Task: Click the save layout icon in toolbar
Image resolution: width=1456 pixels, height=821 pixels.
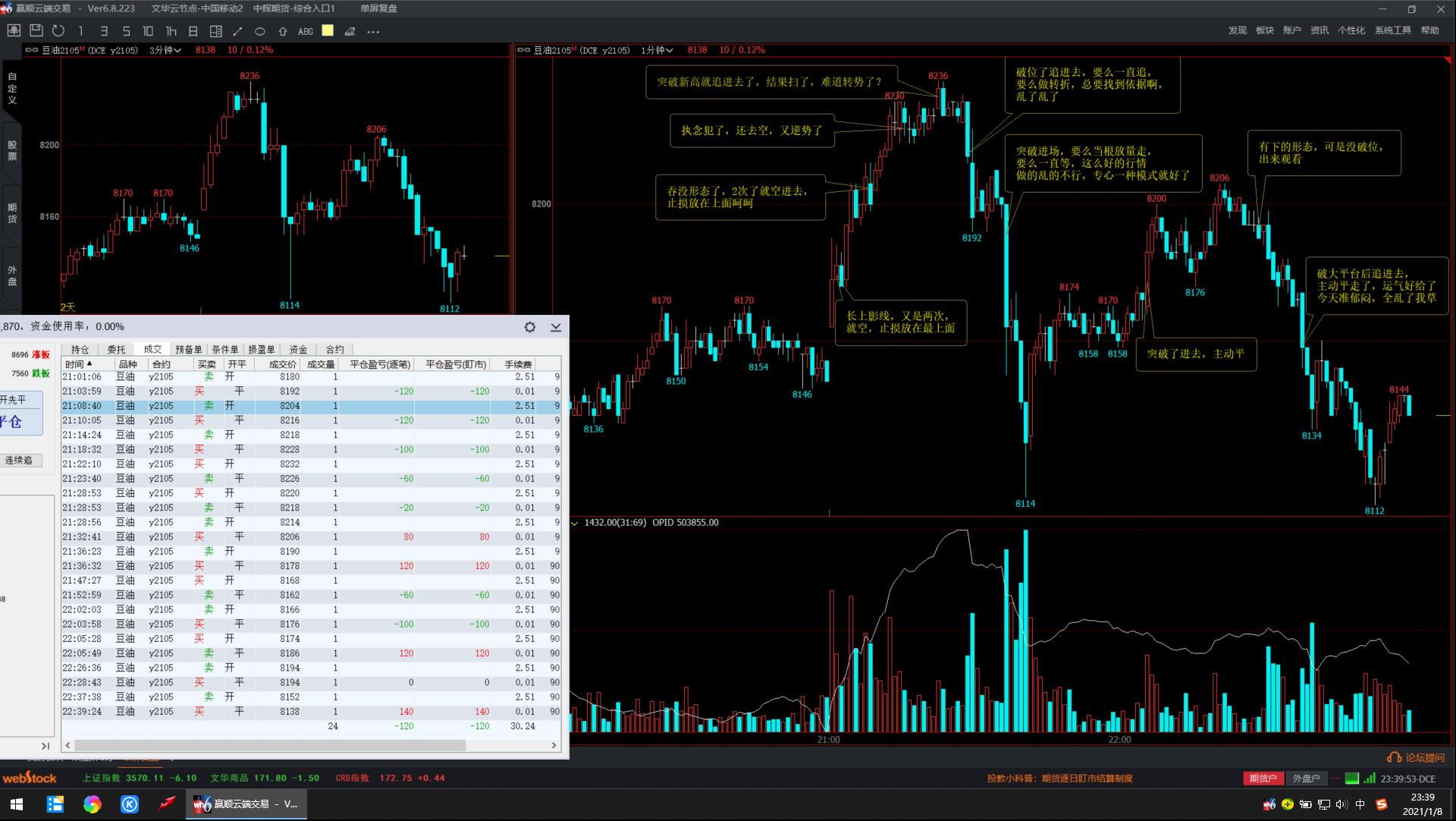Action: (36, 31)
